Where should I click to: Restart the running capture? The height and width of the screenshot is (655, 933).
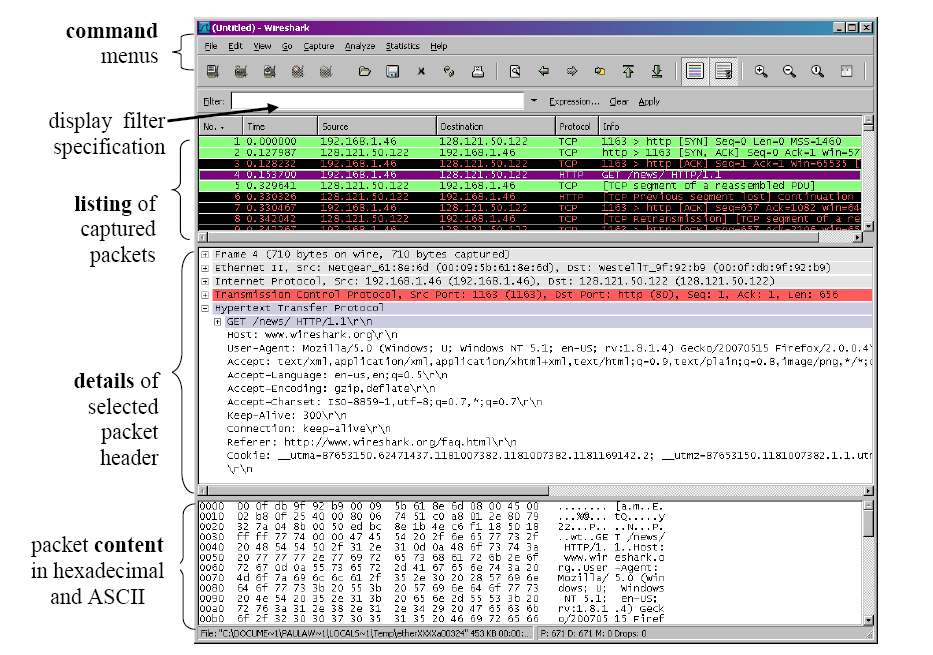click(325, 71)
